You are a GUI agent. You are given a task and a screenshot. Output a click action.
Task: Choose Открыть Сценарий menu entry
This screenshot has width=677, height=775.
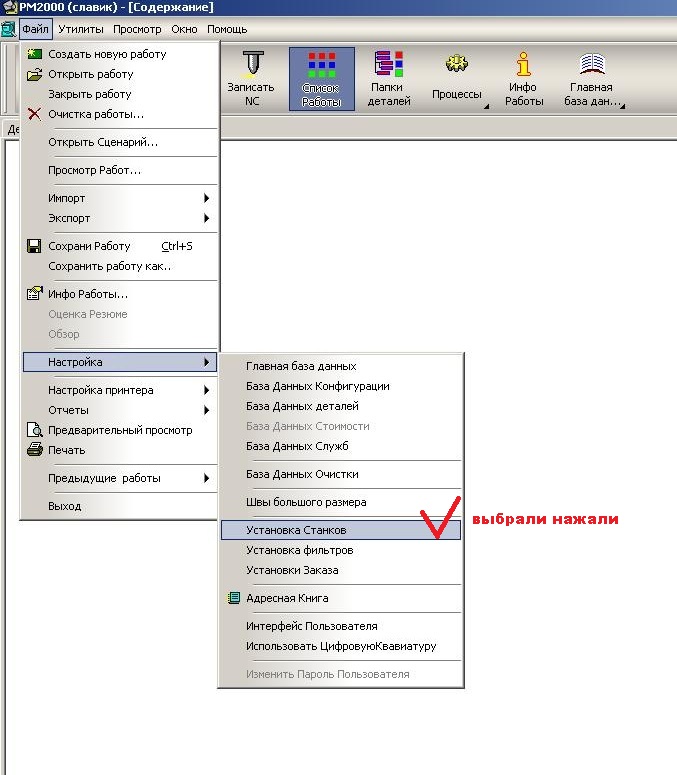pyautogui.click(x=120, y=142)
